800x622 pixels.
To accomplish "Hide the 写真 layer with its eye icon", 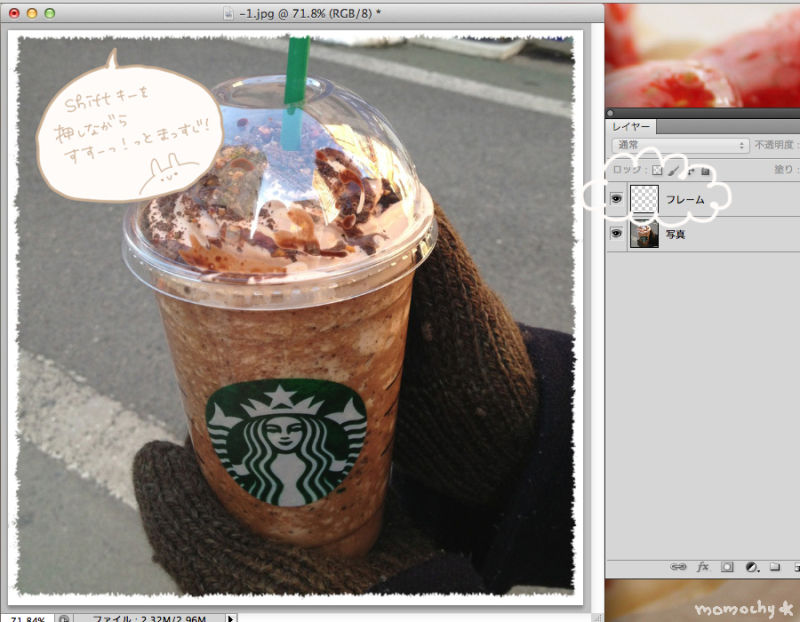I will coord(616,233).
